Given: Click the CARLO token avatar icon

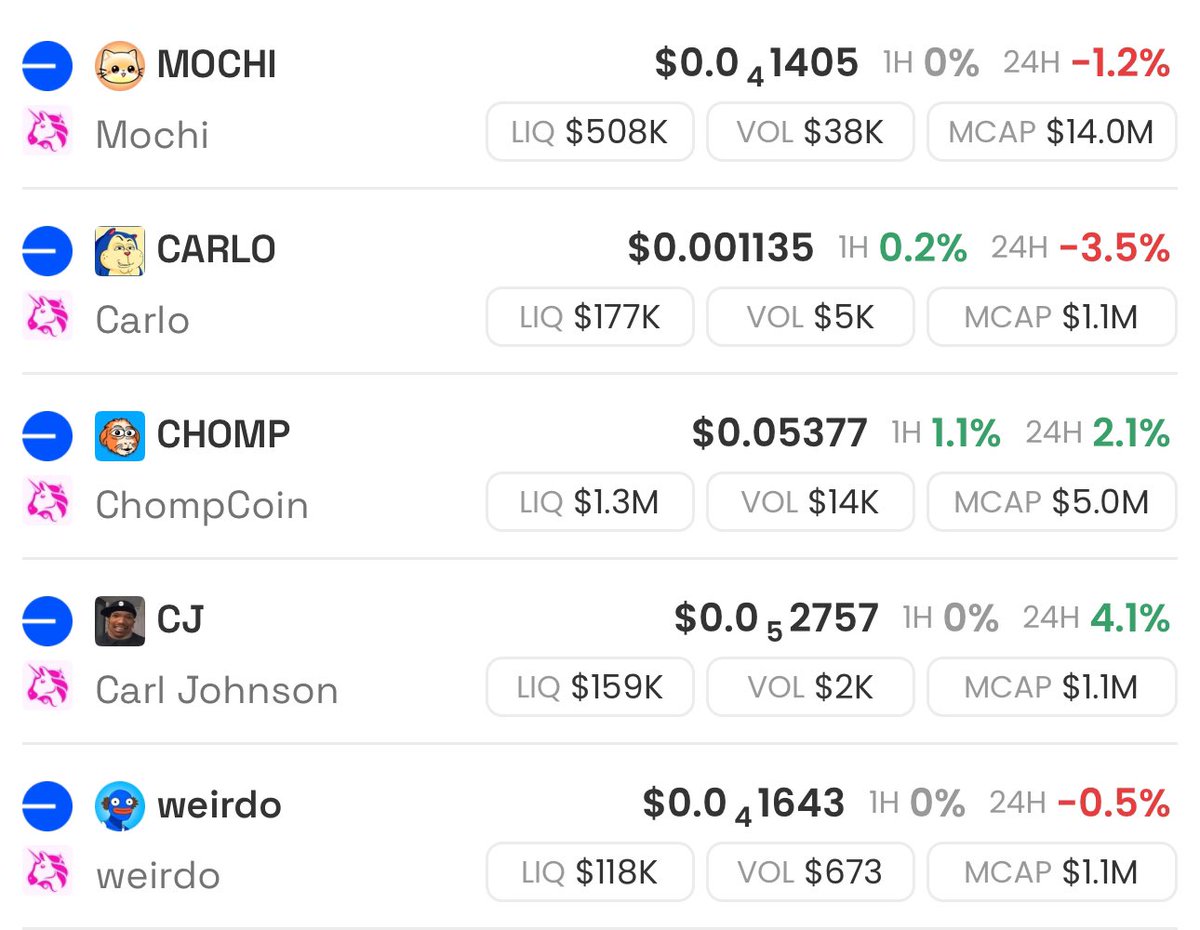Looking at the screenshot, I should pyautogui.click(x=120, y=251).
